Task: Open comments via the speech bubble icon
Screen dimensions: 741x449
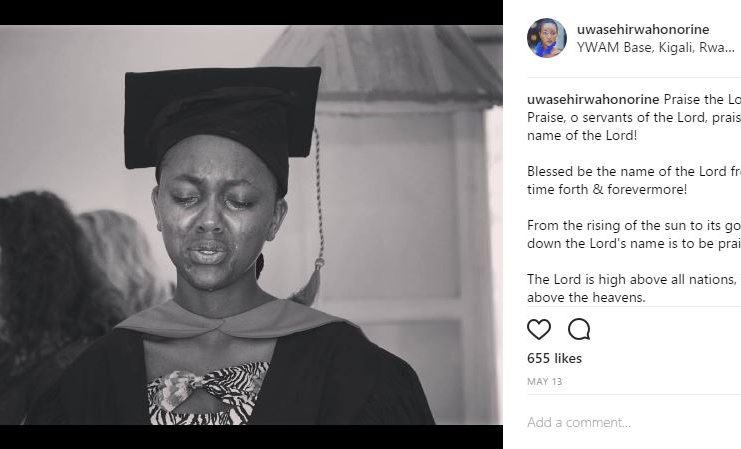Action: (579, 329)
